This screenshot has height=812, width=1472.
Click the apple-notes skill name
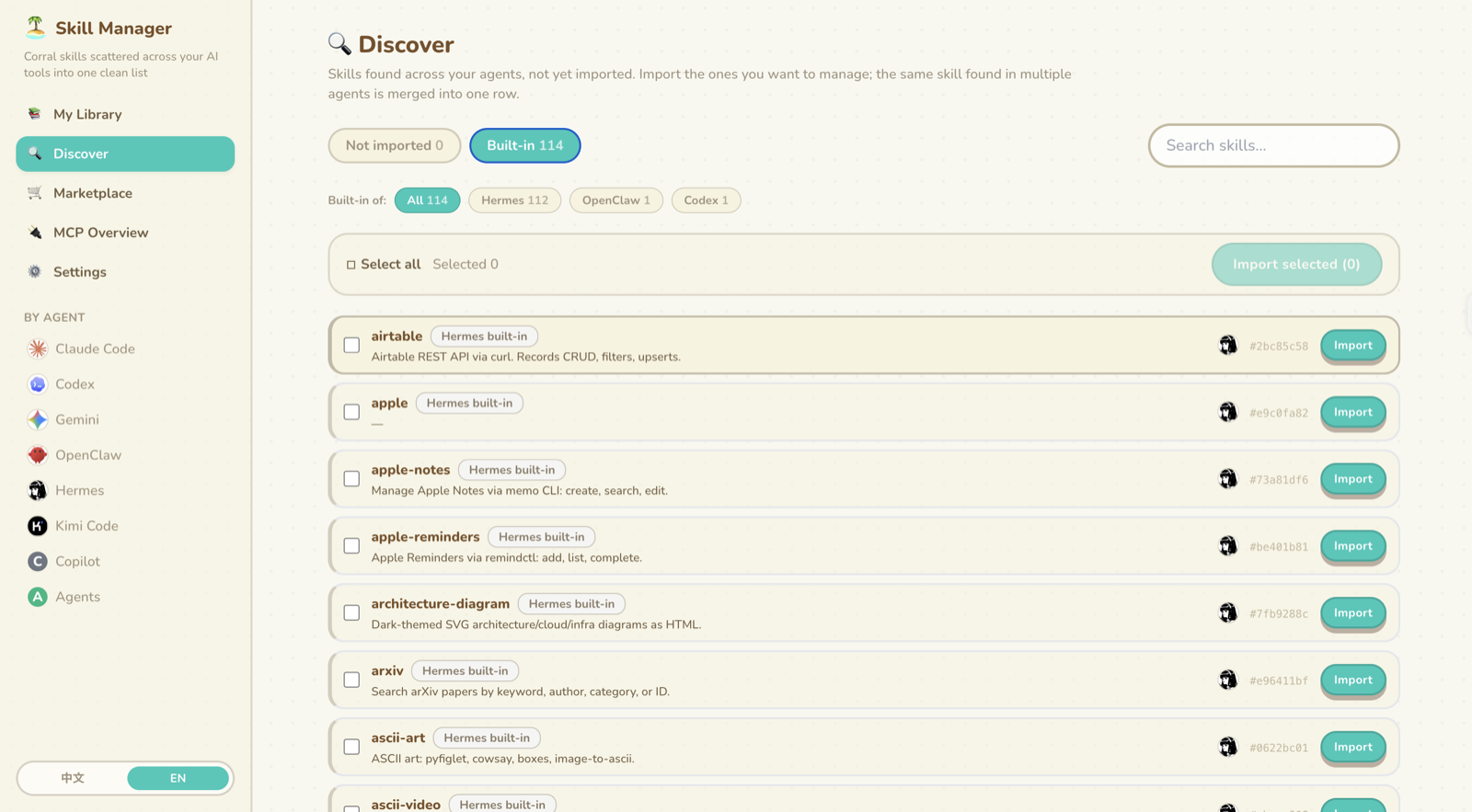410,470
